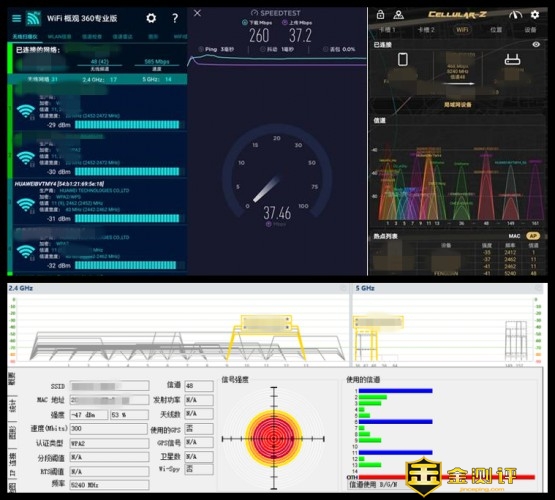Image resolution: width=555 pixels, height=500 pixels.
Task: Click the MAC address field
Action: [x=109, y=400]
